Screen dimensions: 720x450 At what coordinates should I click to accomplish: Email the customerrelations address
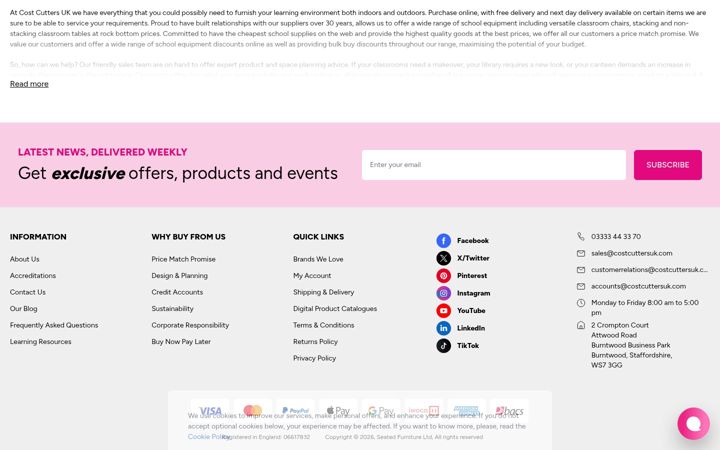649,270
